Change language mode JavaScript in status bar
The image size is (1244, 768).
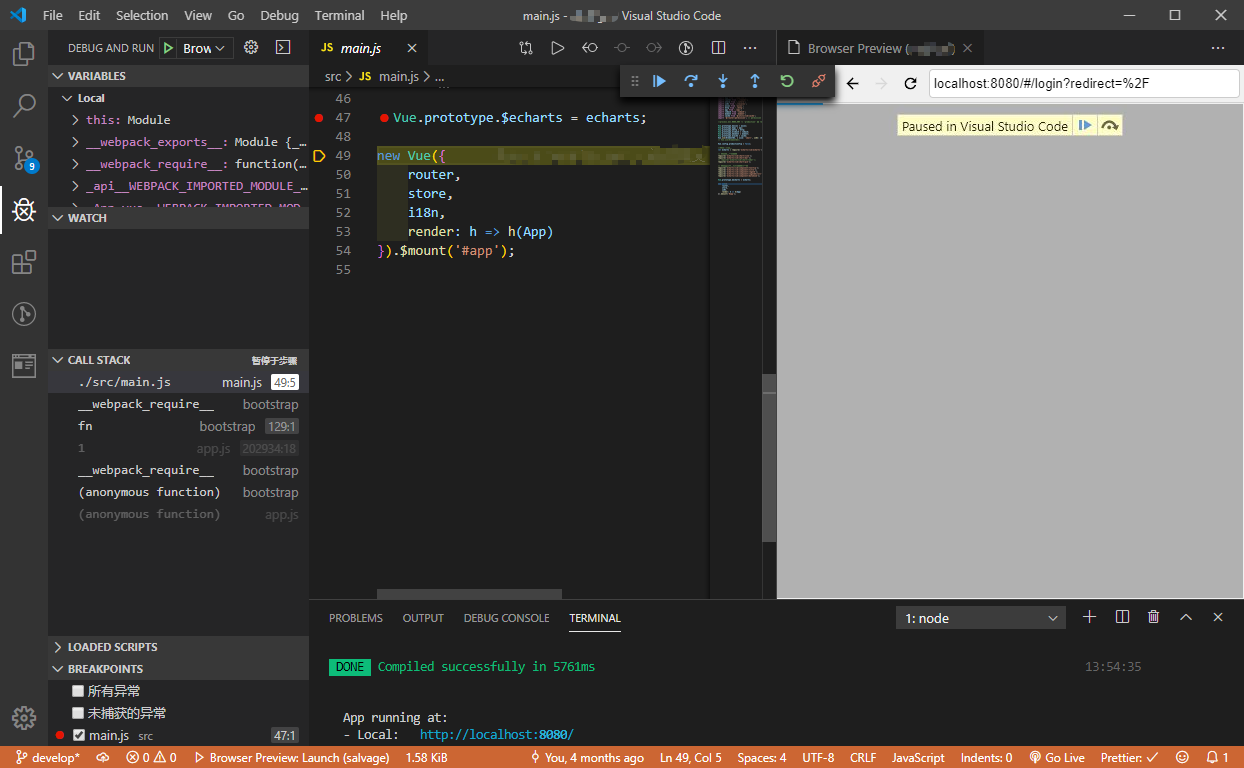[x=918, y=758]
